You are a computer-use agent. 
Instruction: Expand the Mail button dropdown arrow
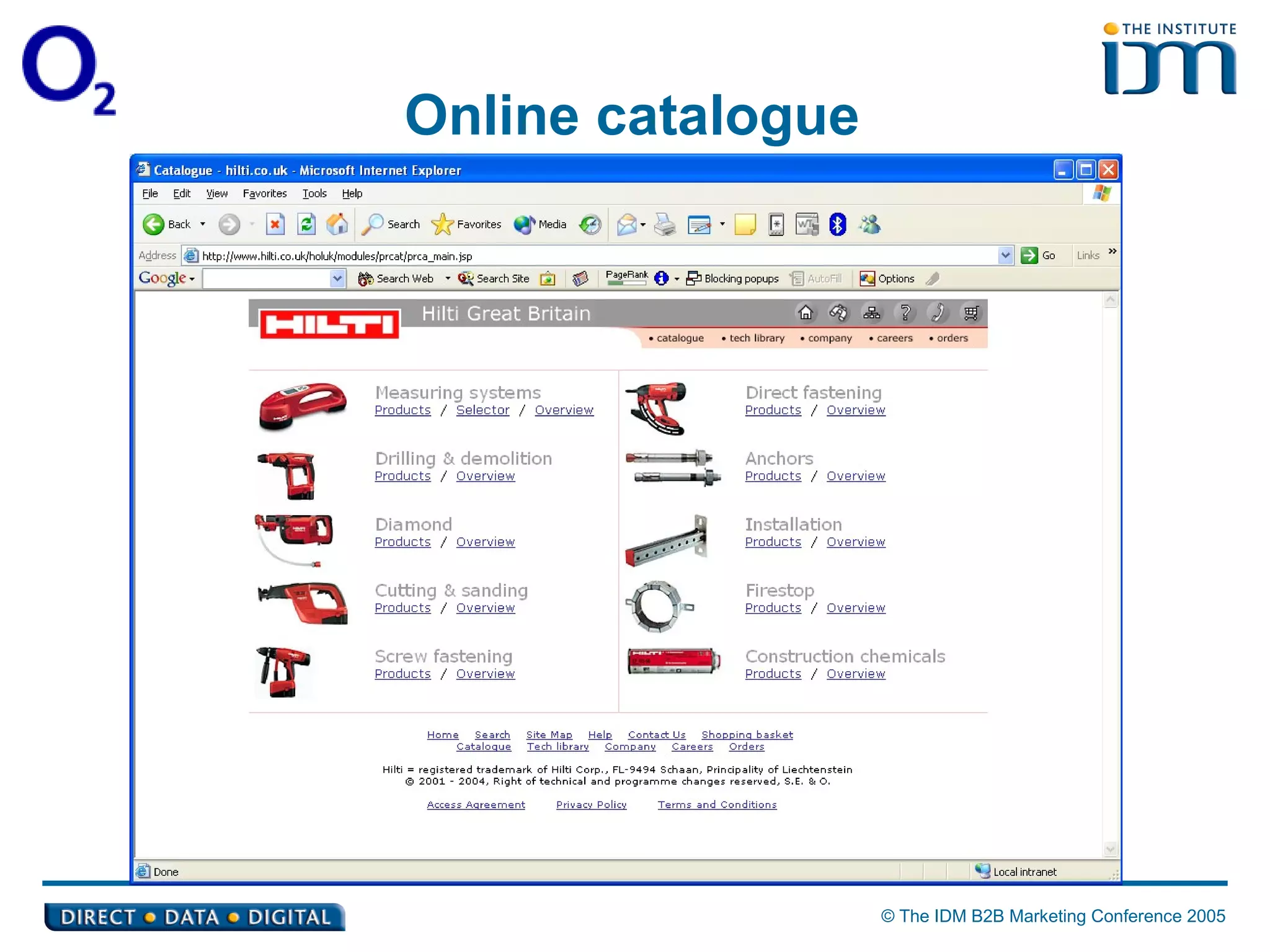point(643,224)
